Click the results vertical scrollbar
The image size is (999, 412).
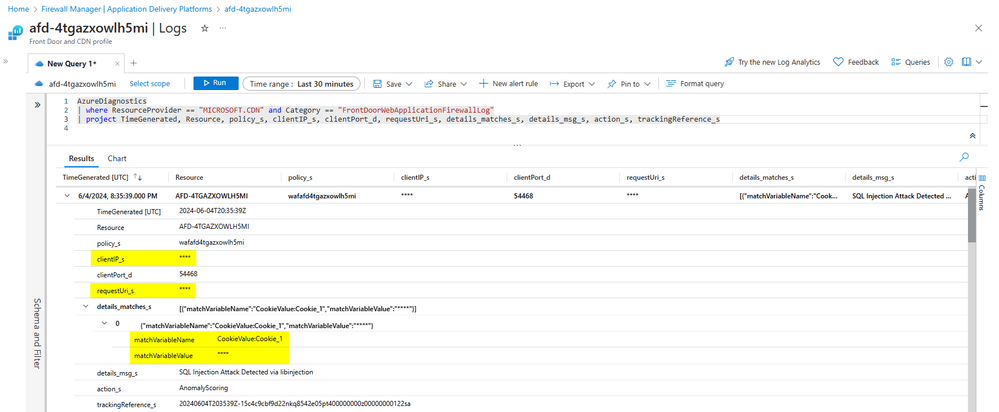tap(972, 215)
